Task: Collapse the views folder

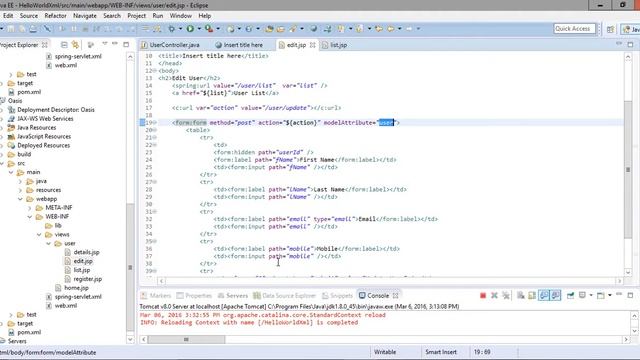Action: pyautogui.click(x=39, y=234)
